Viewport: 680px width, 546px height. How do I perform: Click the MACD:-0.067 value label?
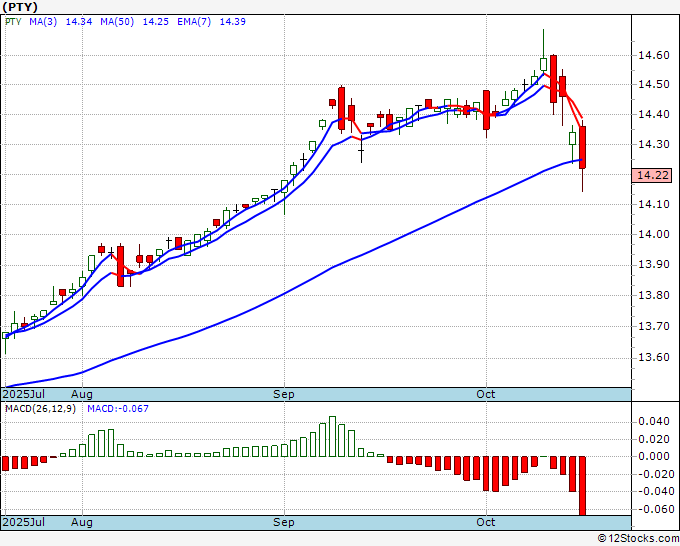tap(118, 409)
